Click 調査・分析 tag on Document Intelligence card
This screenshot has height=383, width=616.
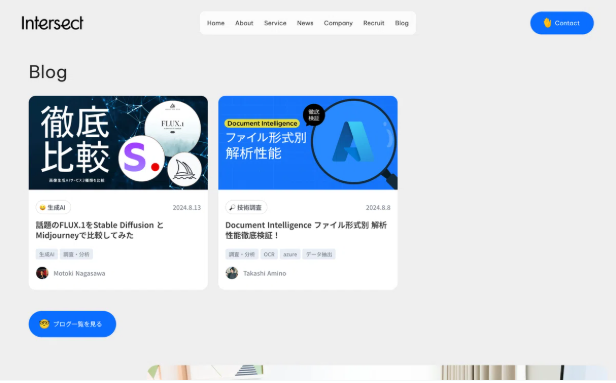pyautogui.click(x=242, y=255)
